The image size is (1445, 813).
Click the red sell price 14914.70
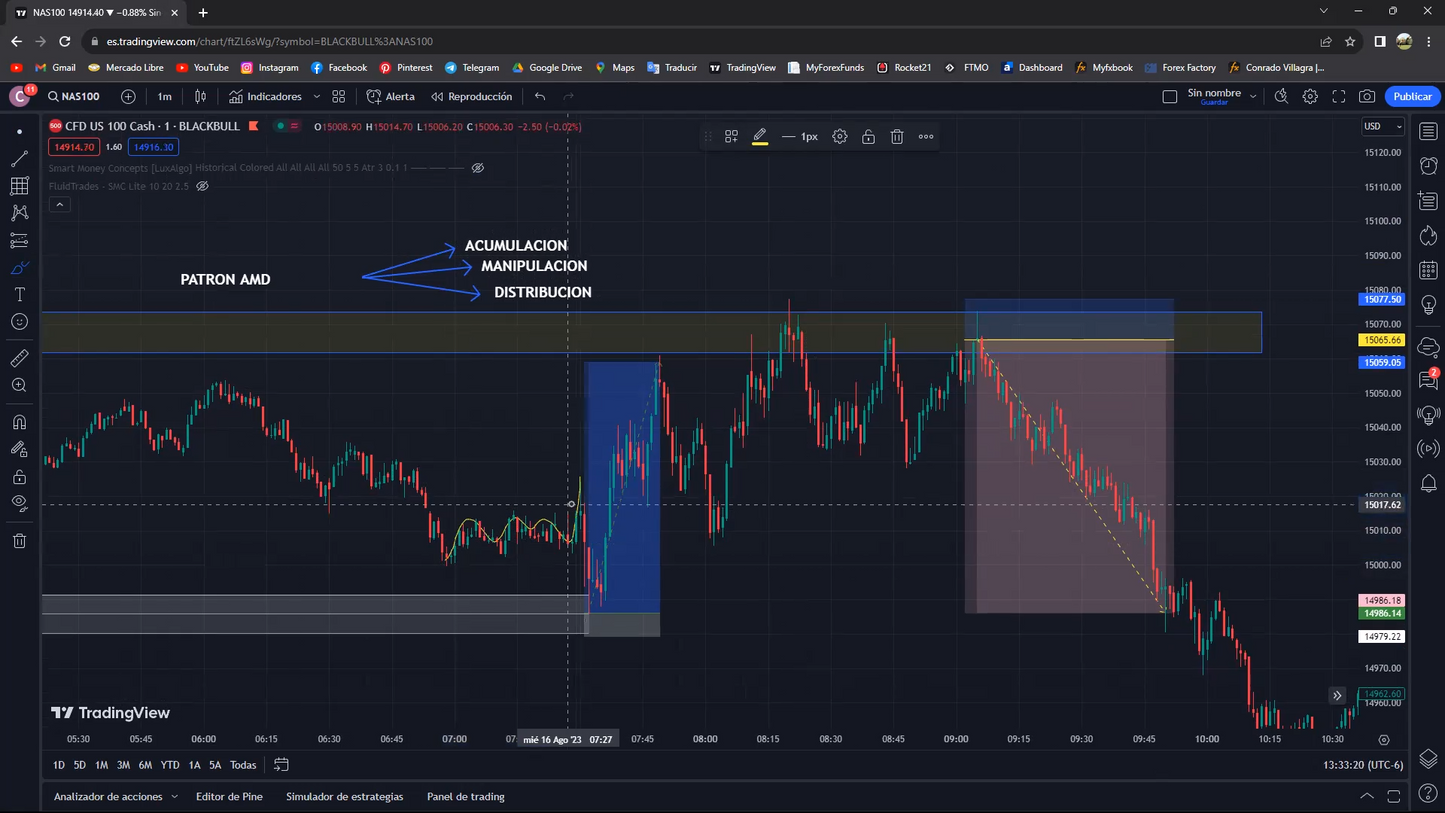click(74, 147)
